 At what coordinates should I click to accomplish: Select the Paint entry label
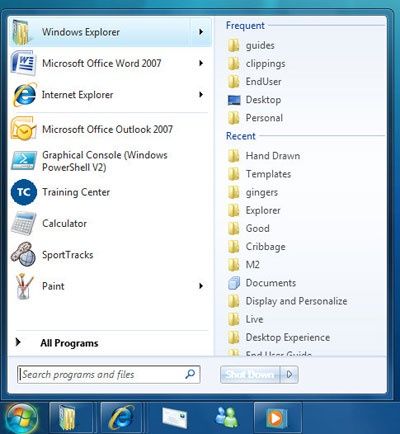pos(53,286)
